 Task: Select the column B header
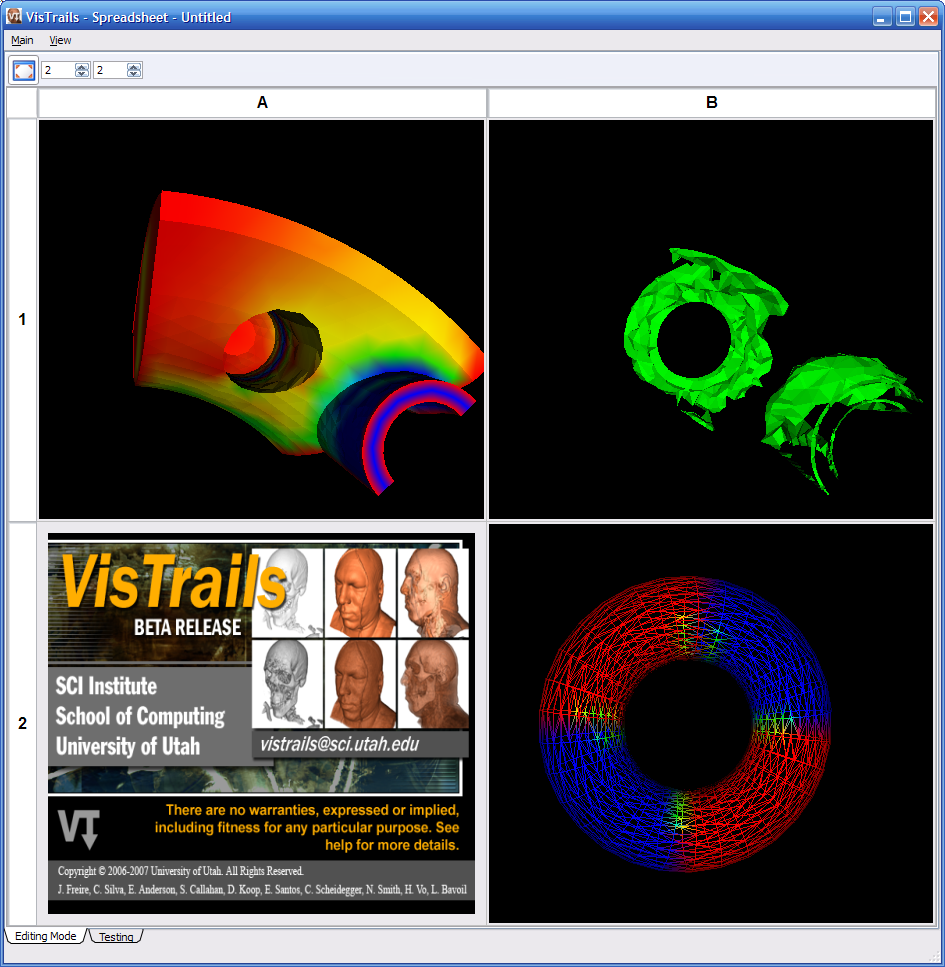pos(711,103)
